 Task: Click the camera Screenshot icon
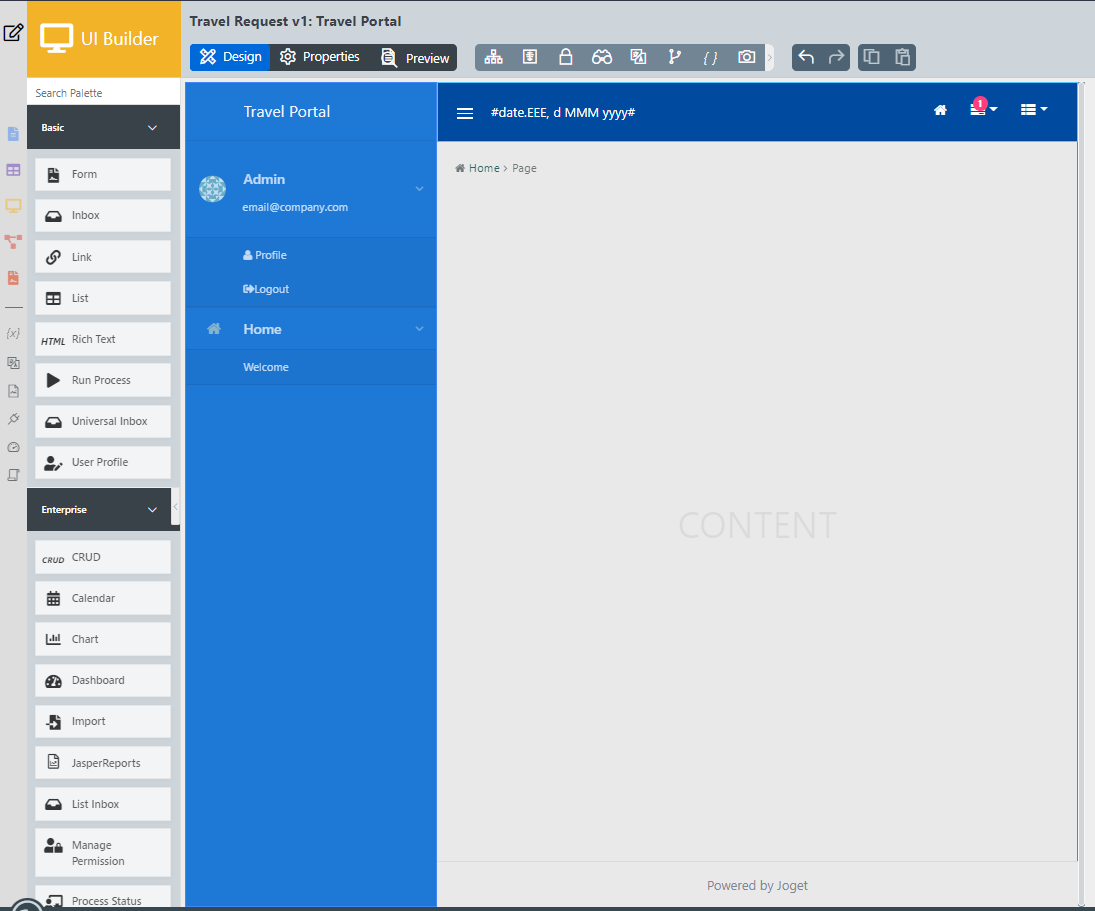point(747,57)
